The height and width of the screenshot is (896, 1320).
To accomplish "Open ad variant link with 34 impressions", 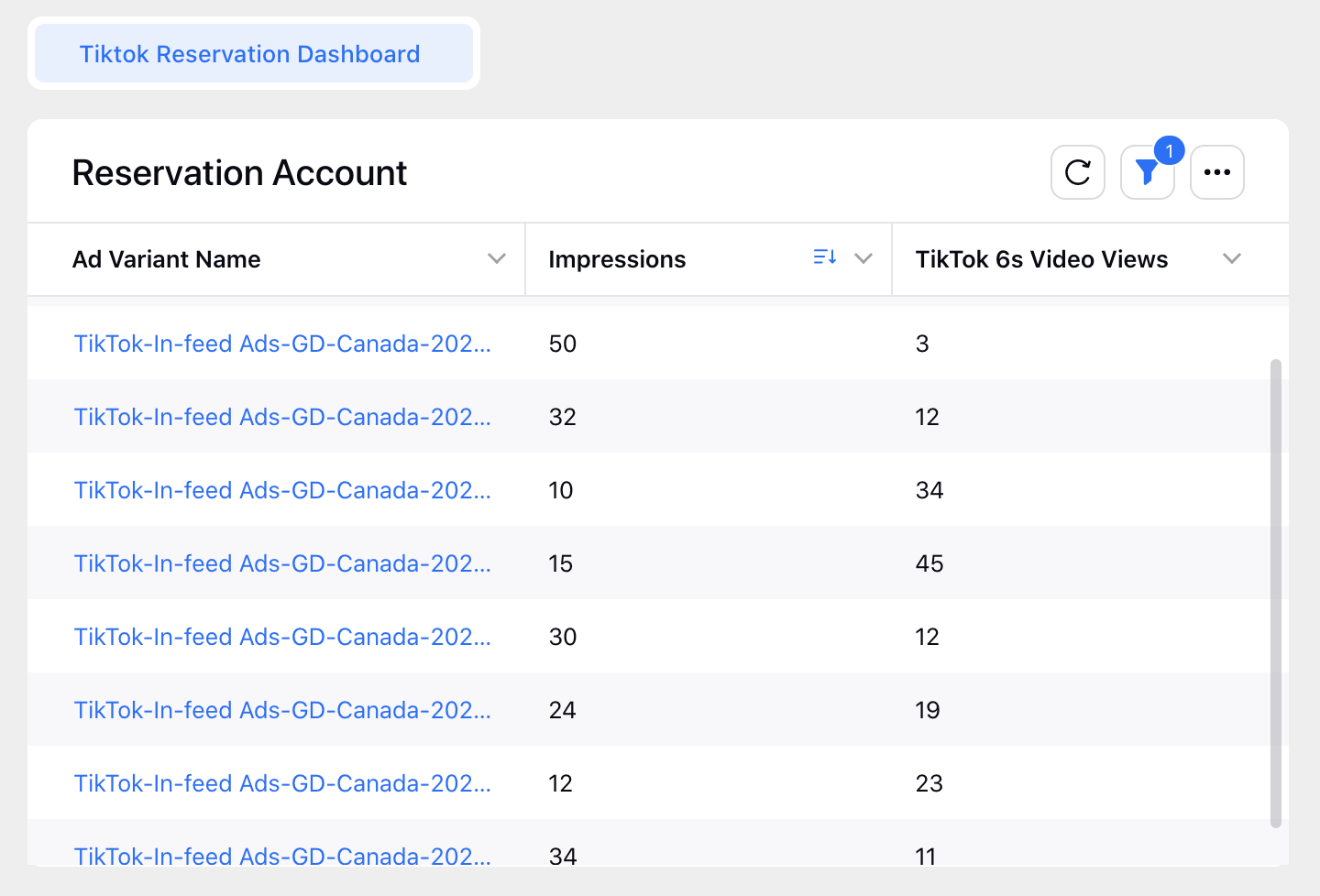I will point(282,856).
